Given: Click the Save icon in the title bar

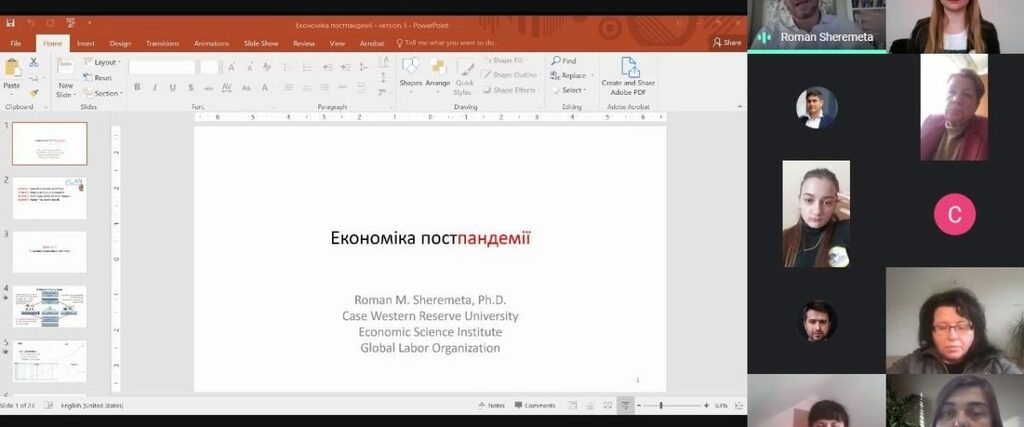Looking at the screenshot, I should tap(10, 23).
